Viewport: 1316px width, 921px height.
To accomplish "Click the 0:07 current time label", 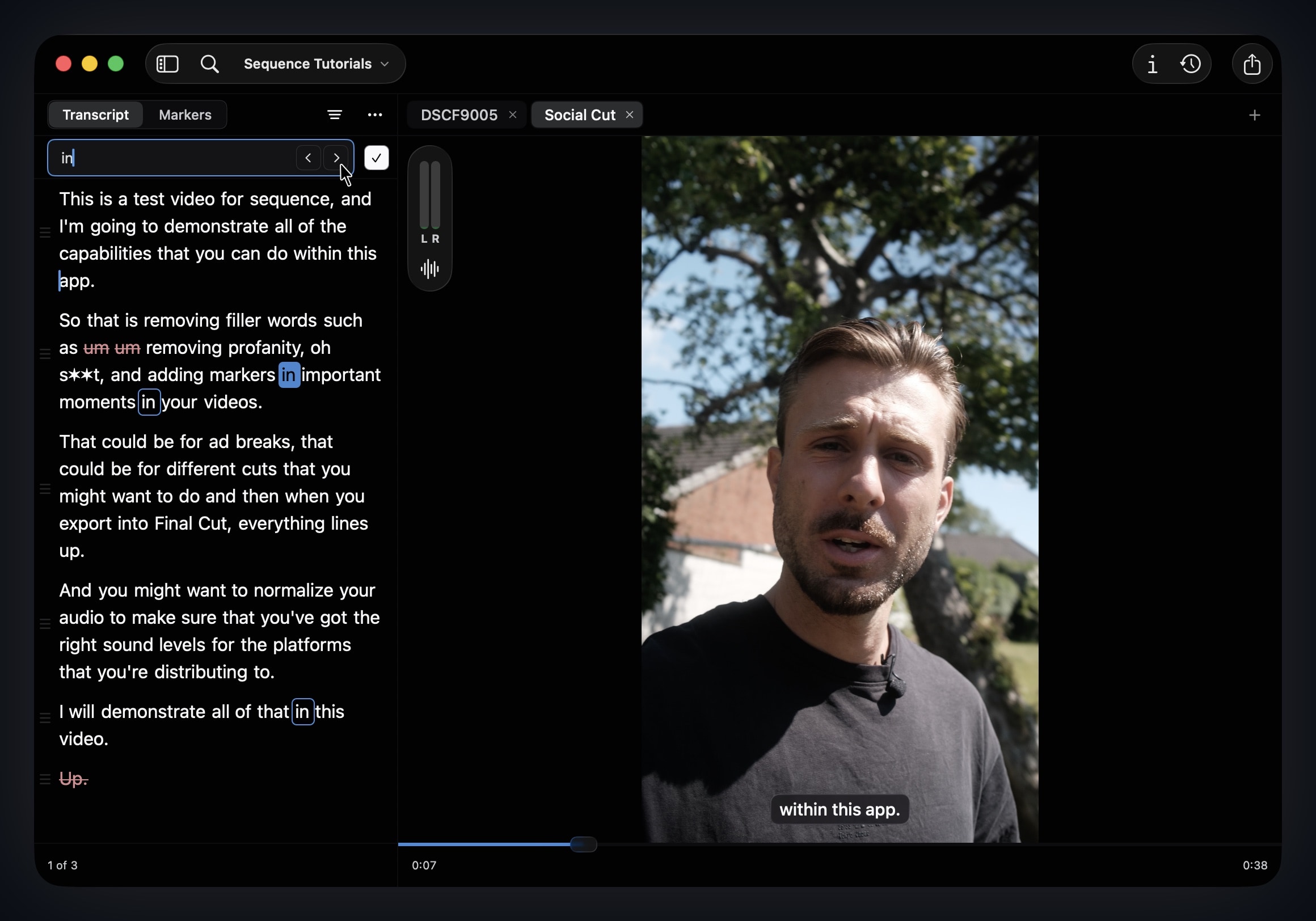I will [424, 865].
